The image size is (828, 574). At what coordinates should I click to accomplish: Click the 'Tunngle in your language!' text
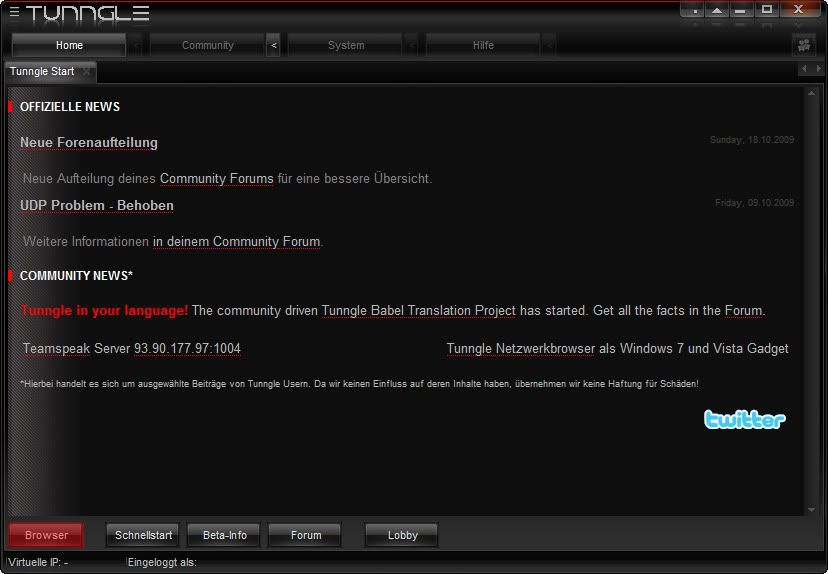(x=104, y=310)
